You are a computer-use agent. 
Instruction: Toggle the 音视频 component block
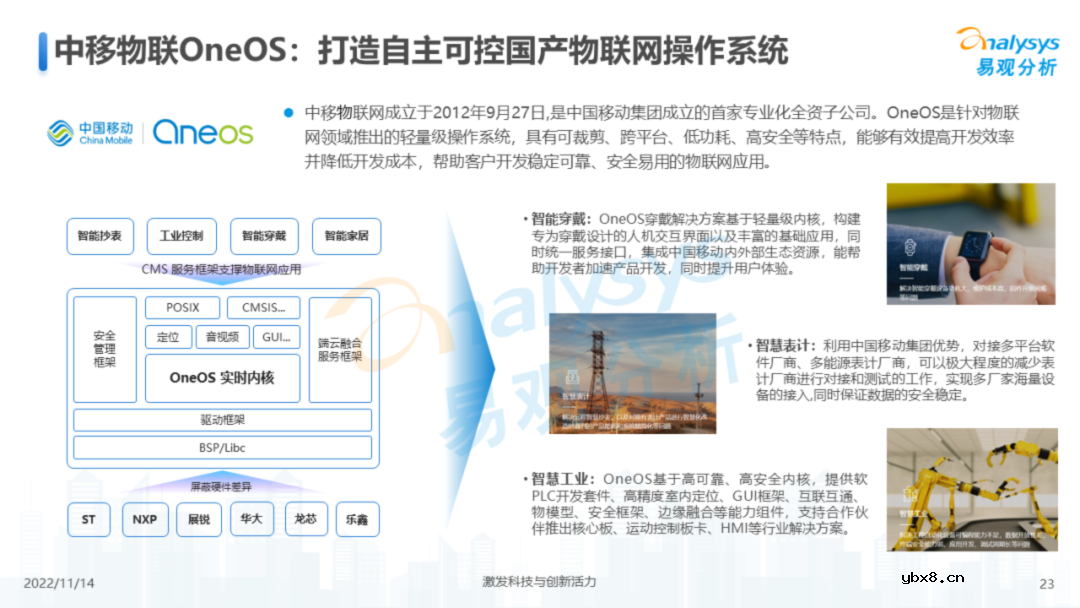pos(221,337)
